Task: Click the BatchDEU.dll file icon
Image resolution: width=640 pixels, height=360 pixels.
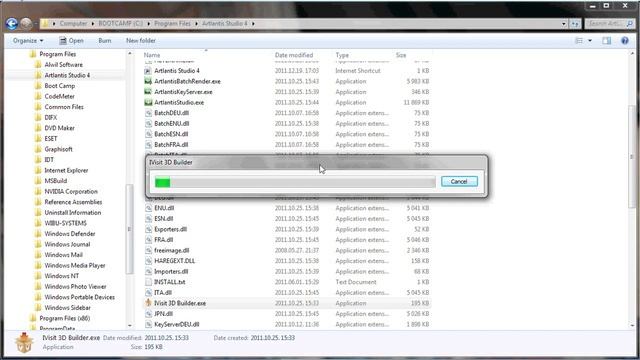Action: (148, 113)
